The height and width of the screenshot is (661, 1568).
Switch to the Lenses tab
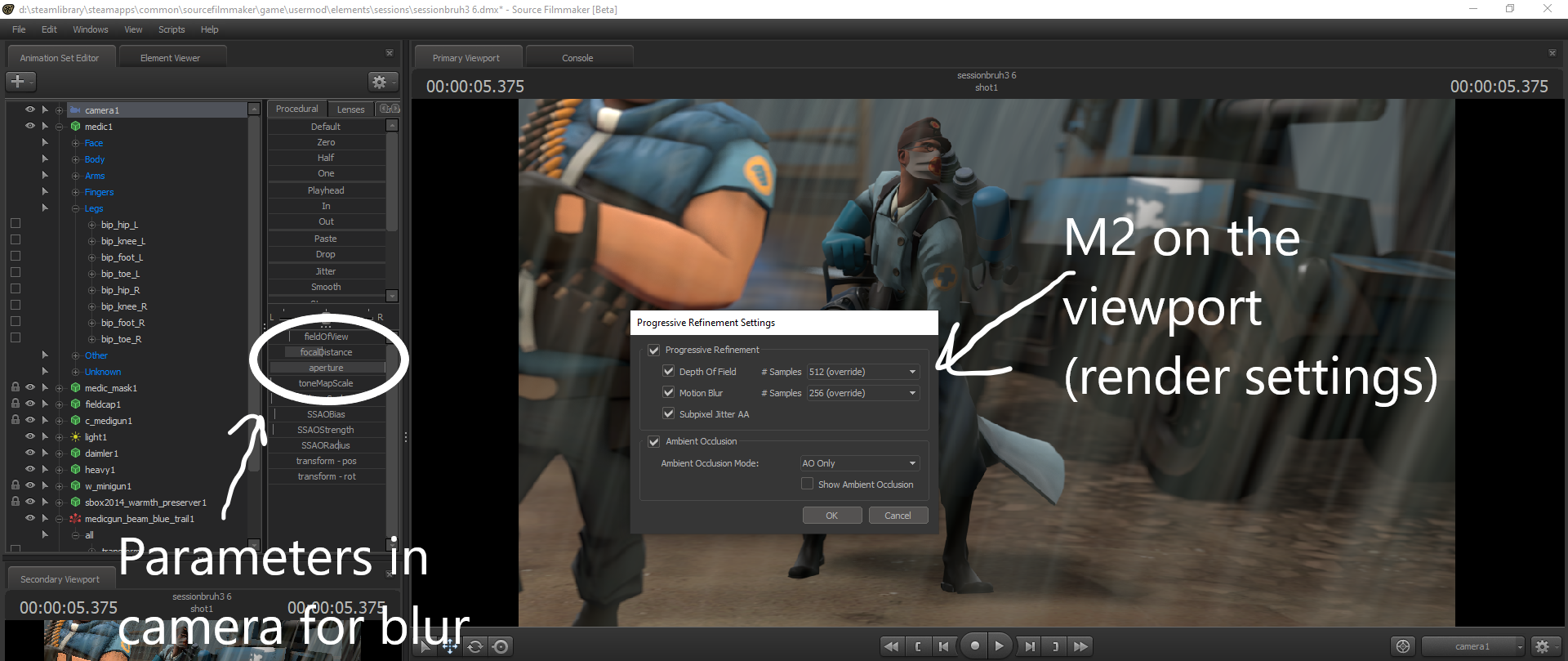pos(350,109)
